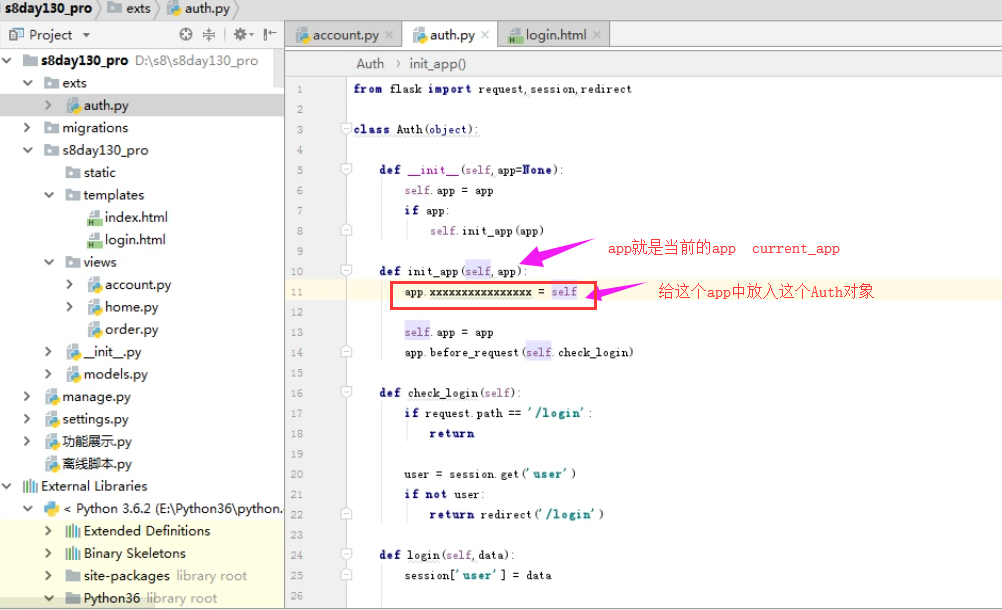Open the Project panel settings gear menu
Screen dimensions: 1002x610
[240, 34]
